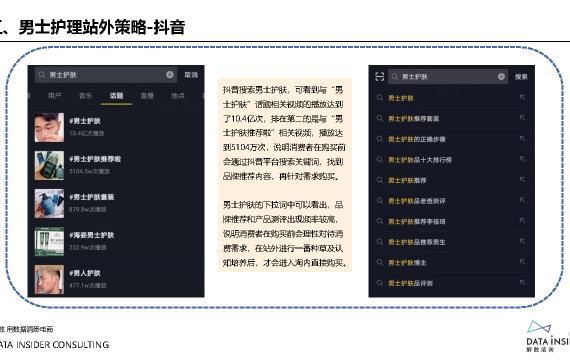The image size is (570, 360).
Task: Choose the suggestion reading only 男士护肤
Action: 401,98
